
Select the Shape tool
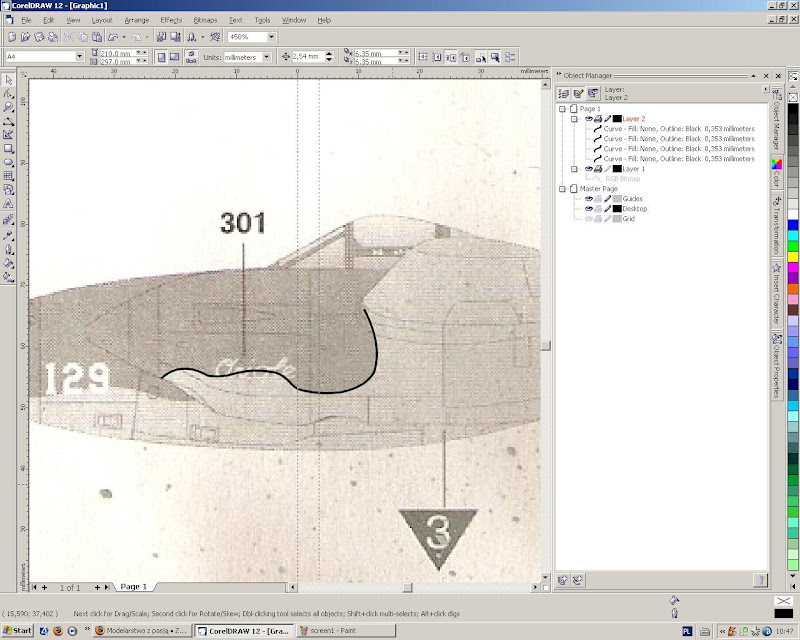pyautogui.click(x=8, y=93)
